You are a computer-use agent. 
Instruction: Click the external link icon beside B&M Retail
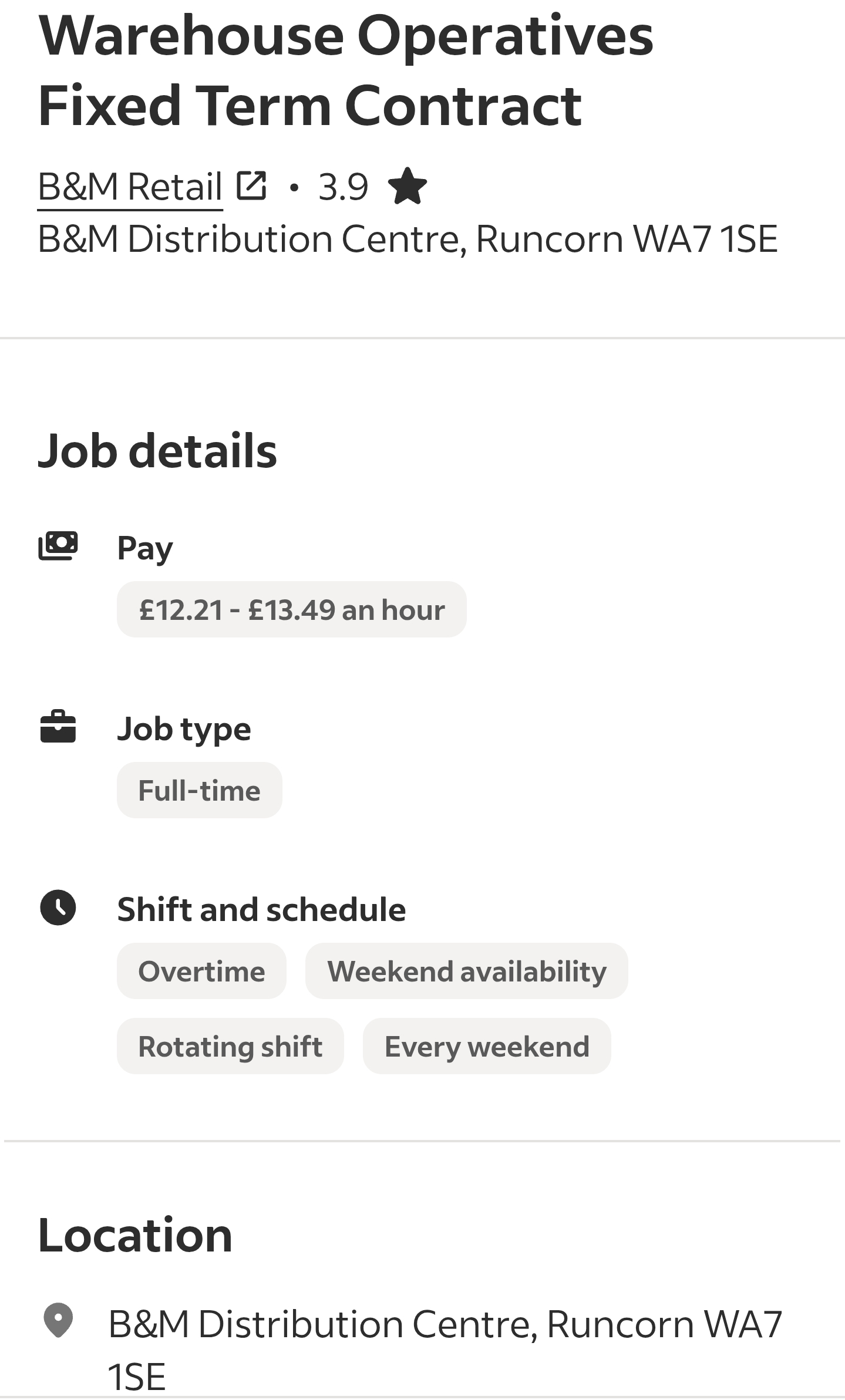pyautogui.click(x=251, y=185)
